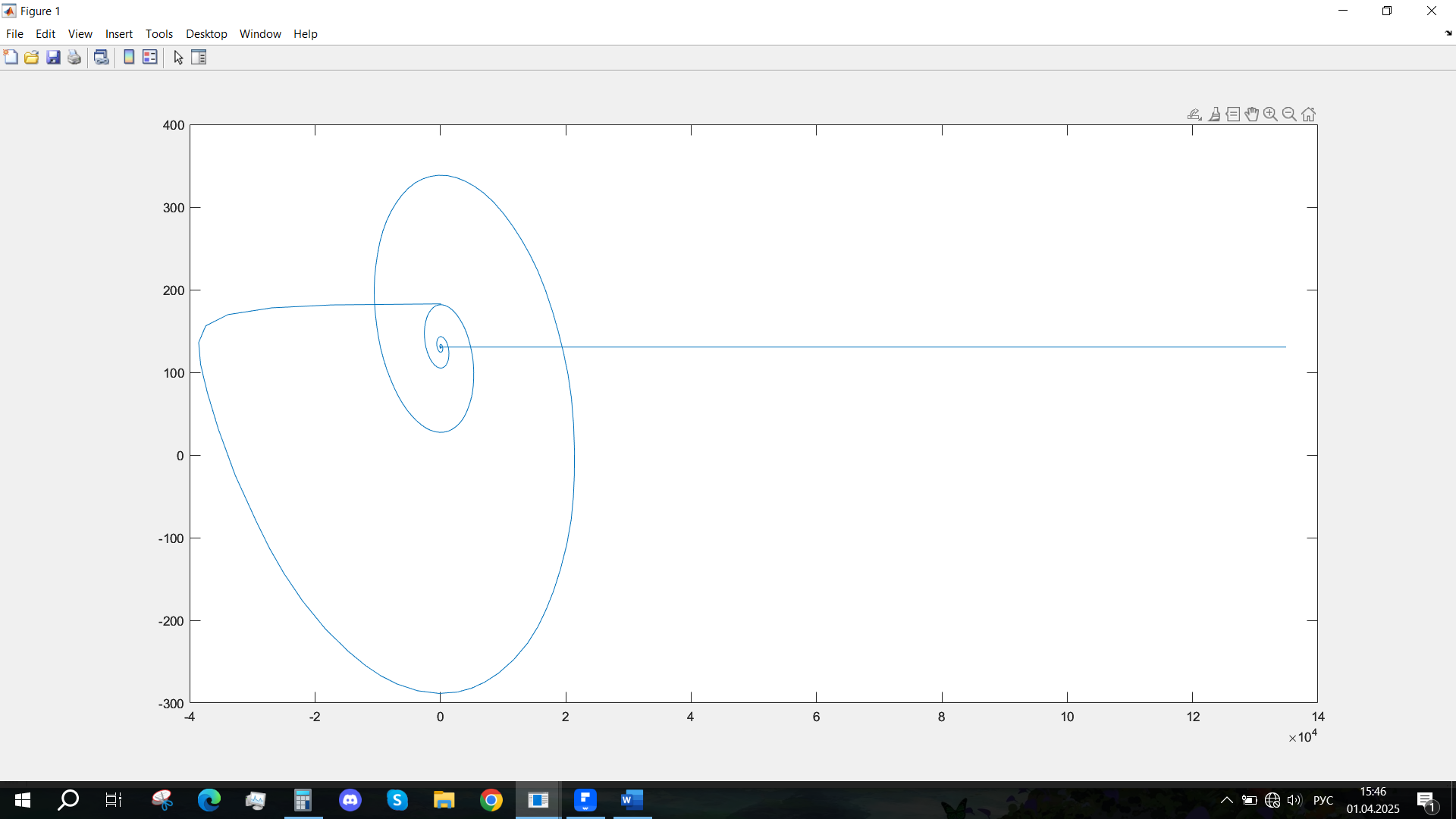Open Microsoft Edge from the taskbar

click(x=209, y=800)
